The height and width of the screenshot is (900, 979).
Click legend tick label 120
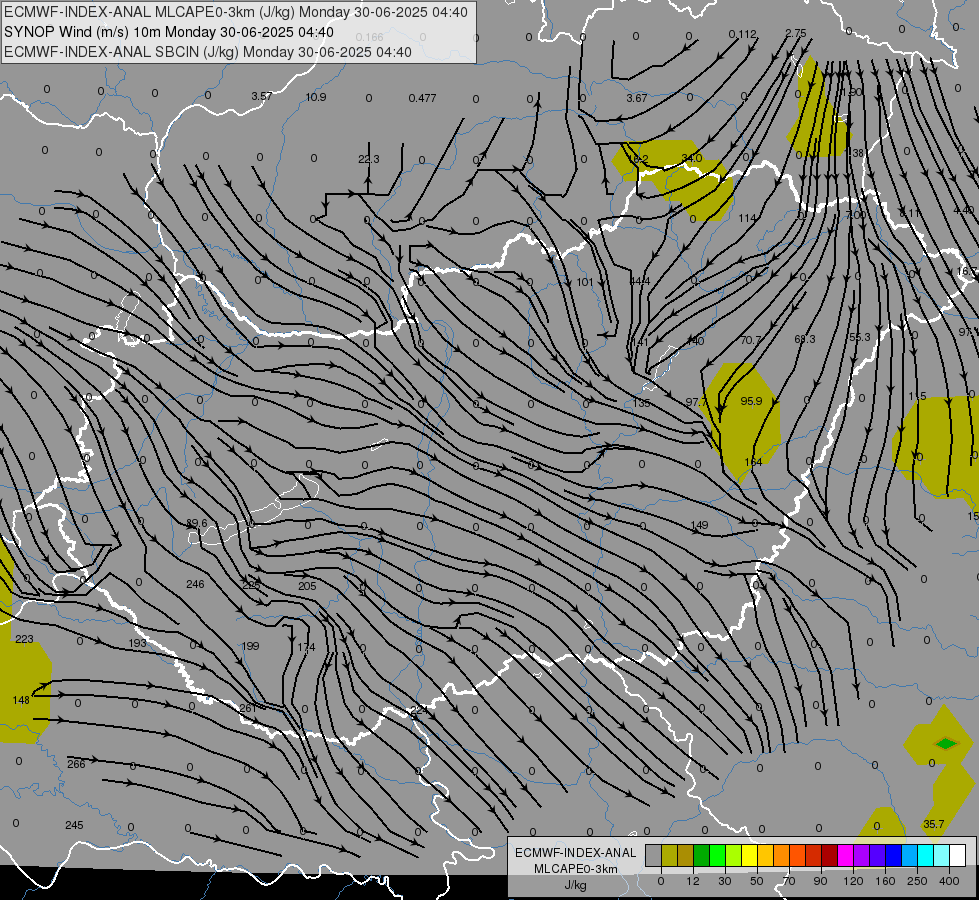click(x=853, y=881)
